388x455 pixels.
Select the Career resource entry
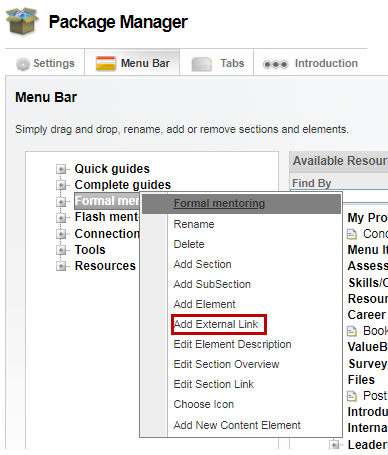(x=367, y=315)
